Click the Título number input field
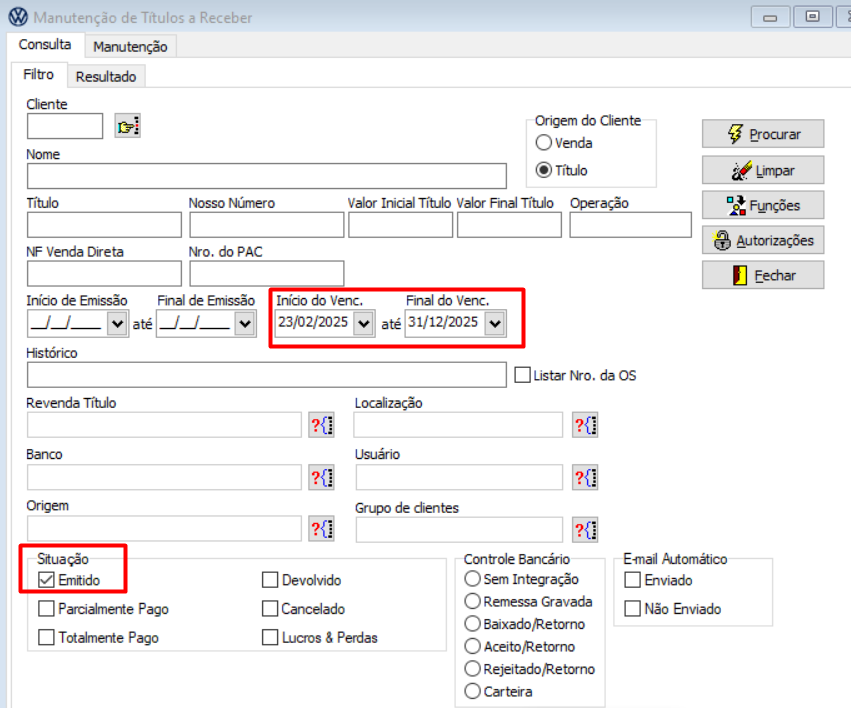This screenshot has width=851, height=708. click(x=104, y=225)
